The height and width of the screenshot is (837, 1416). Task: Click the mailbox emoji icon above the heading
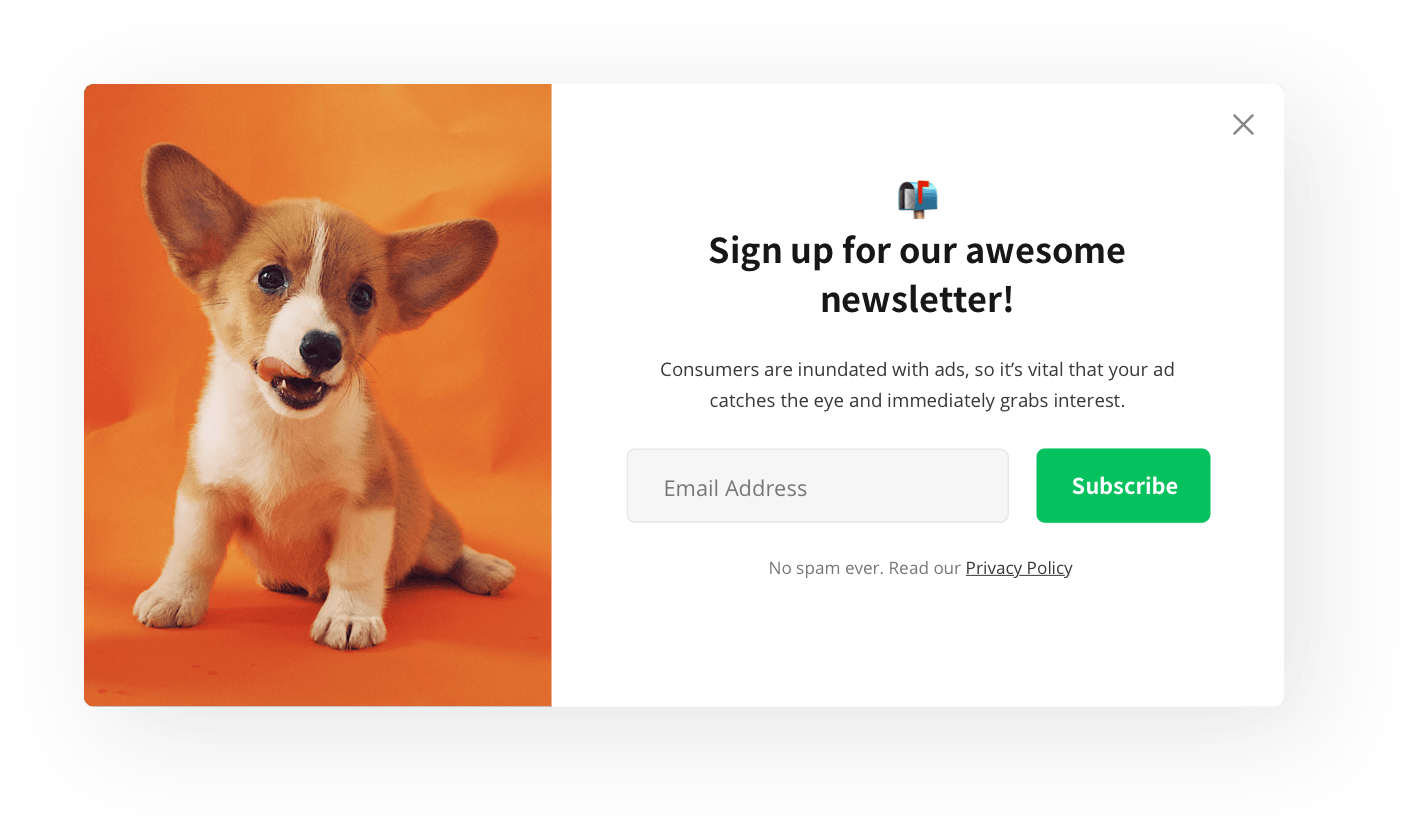[918, 199]
